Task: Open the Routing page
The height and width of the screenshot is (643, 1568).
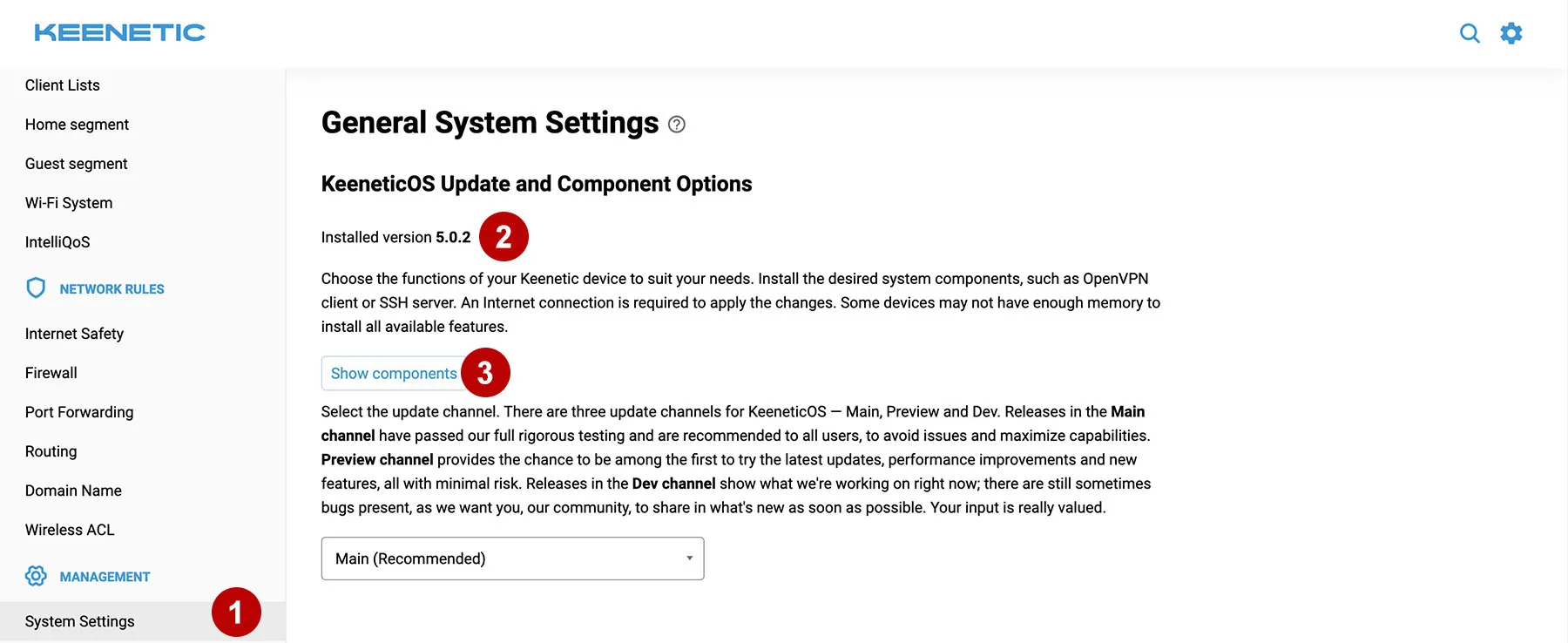Action: [51, 451]
